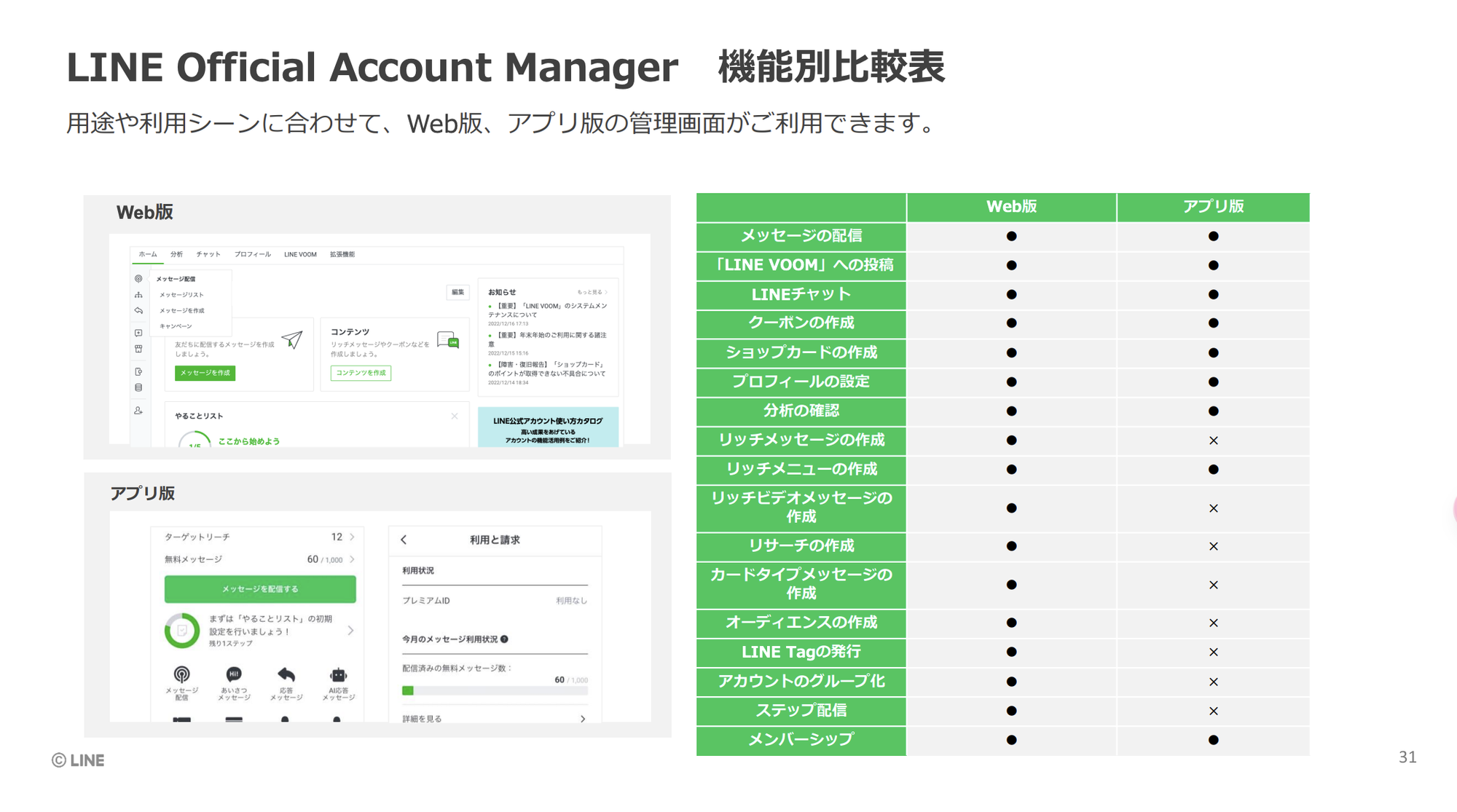
Task: Open the ターゲットリーチ row chevron
Action: click(352, 537)
